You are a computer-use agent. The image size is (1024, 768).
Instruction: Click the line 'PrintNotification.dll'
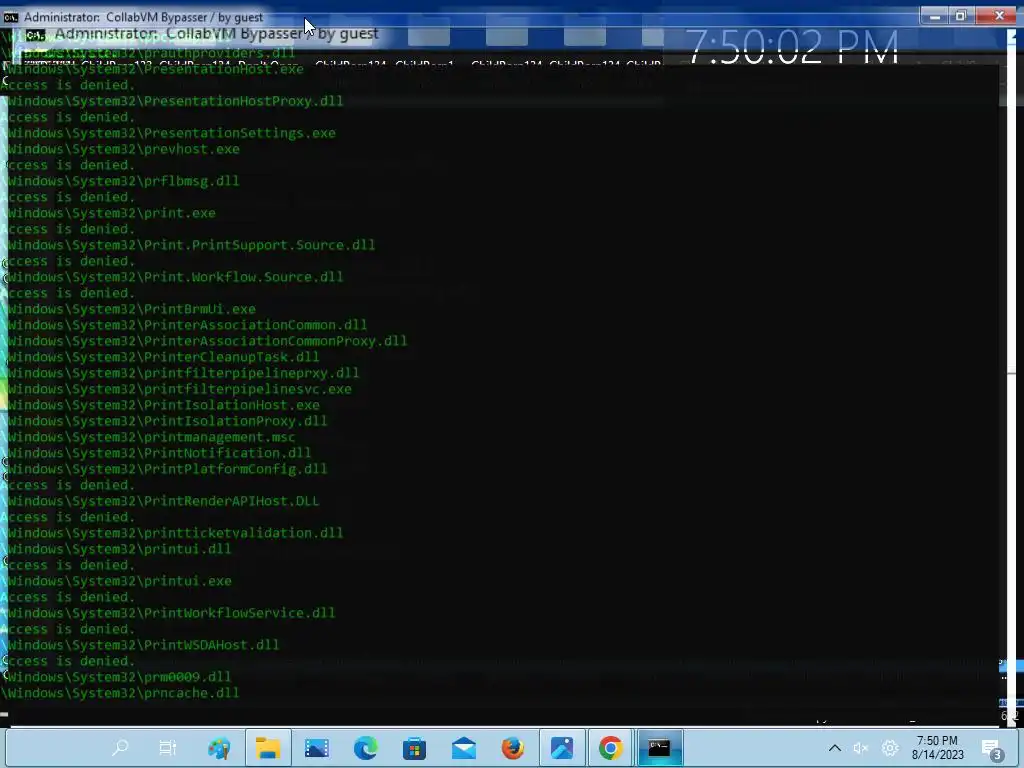click(159, 453)
